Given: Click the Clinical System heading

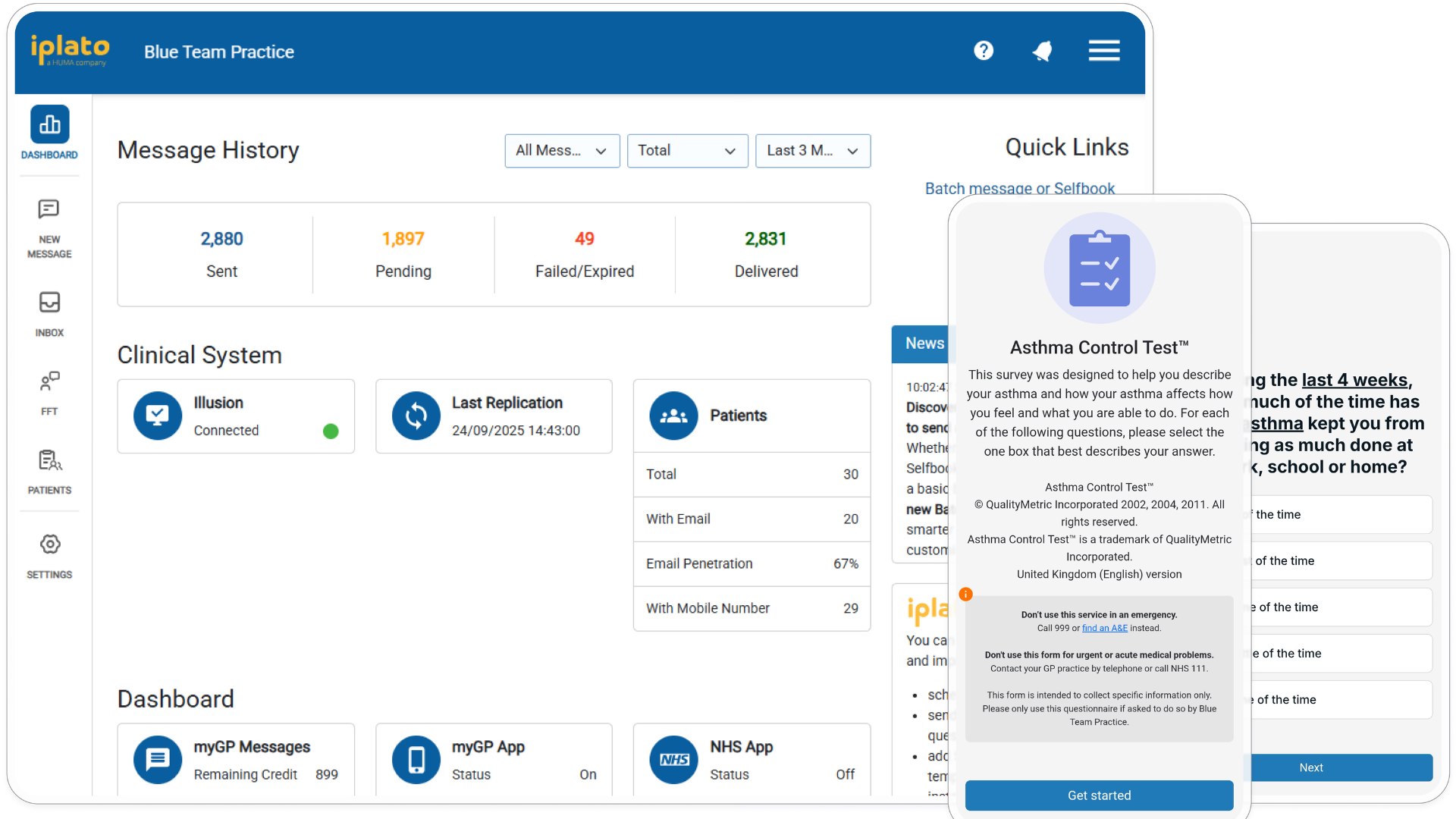Looking at the screenshot, I should click(x=199, y=355).
